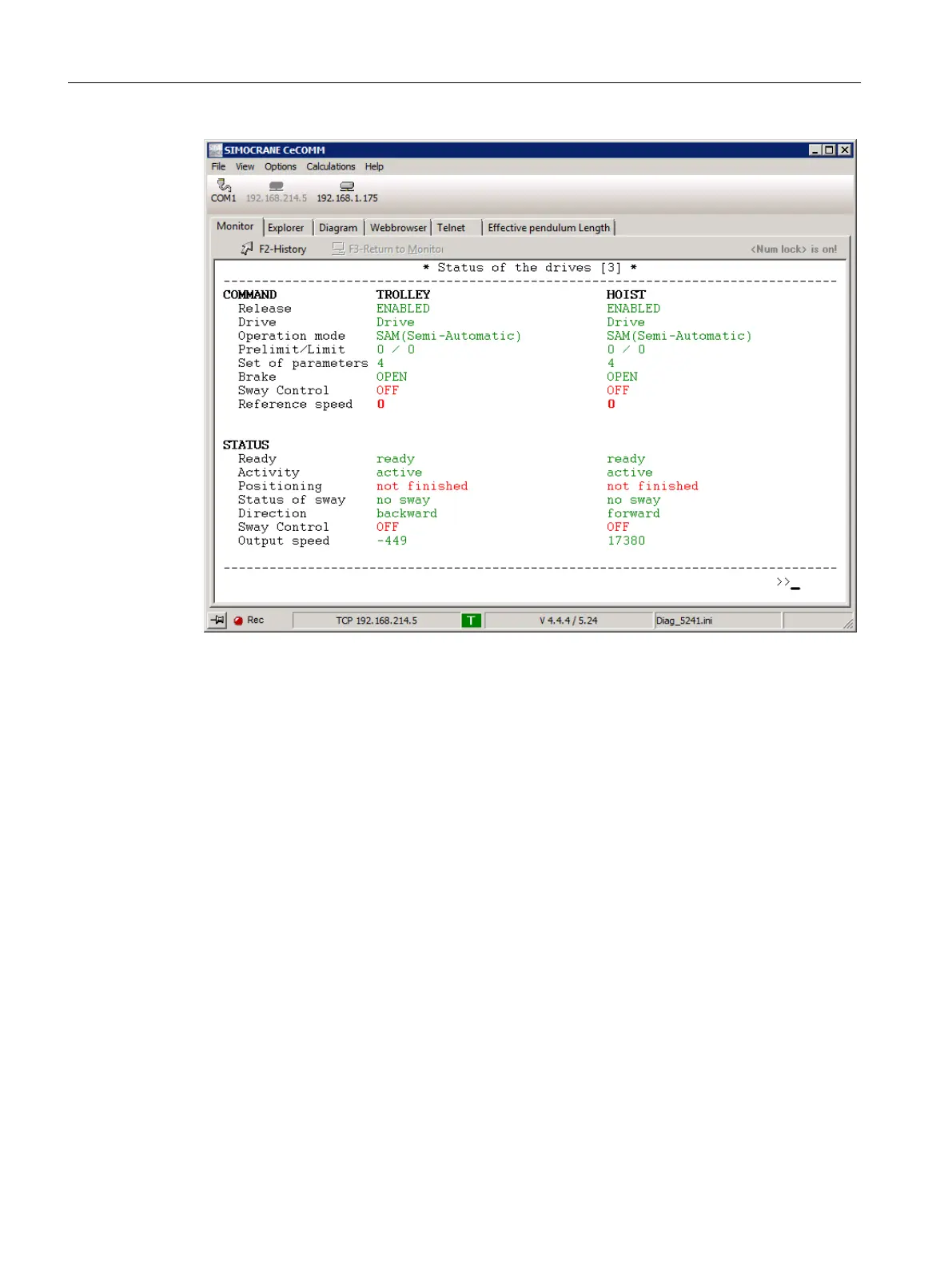Click the Reference speed row label
Image resolution: width=952 pixels, height=1269 pixels.
pyautogui.click(x=295, y=405)
